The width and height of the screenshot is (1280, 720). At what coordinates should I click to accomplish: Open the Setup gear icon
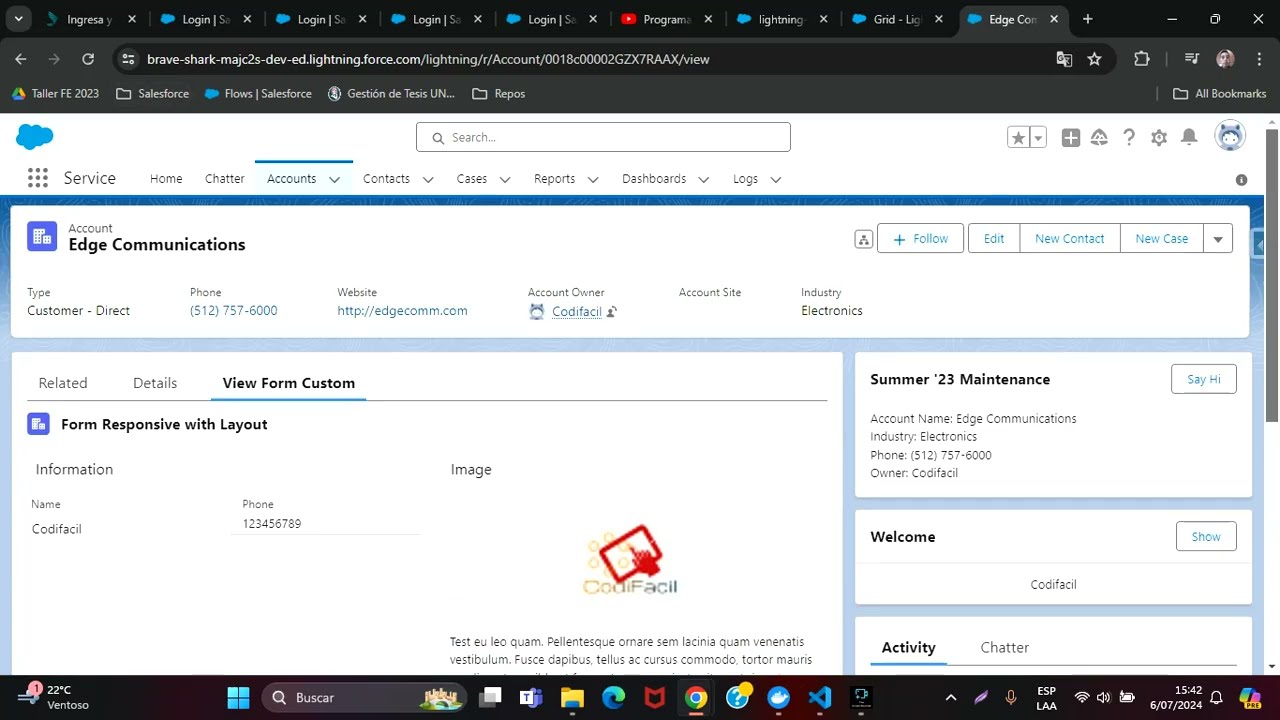click(1159, 138)
